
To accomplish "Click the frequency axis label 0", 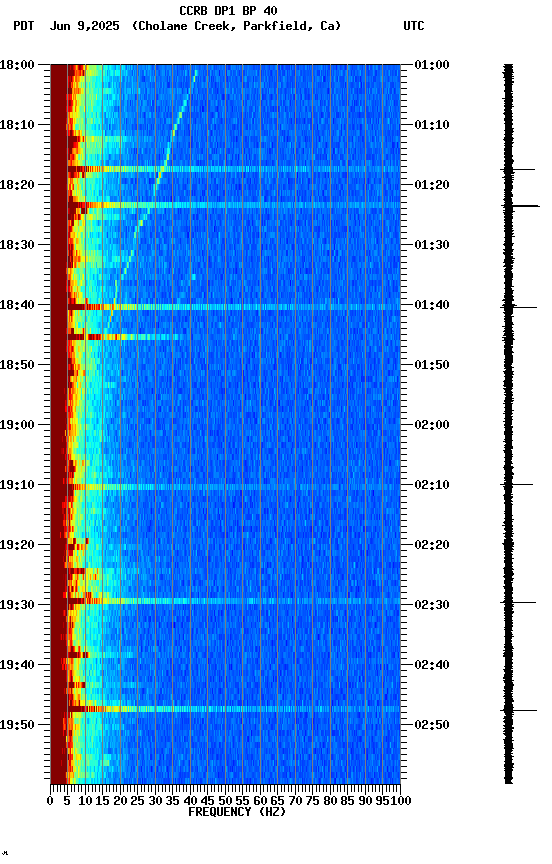I will click(x=50, y=801).
